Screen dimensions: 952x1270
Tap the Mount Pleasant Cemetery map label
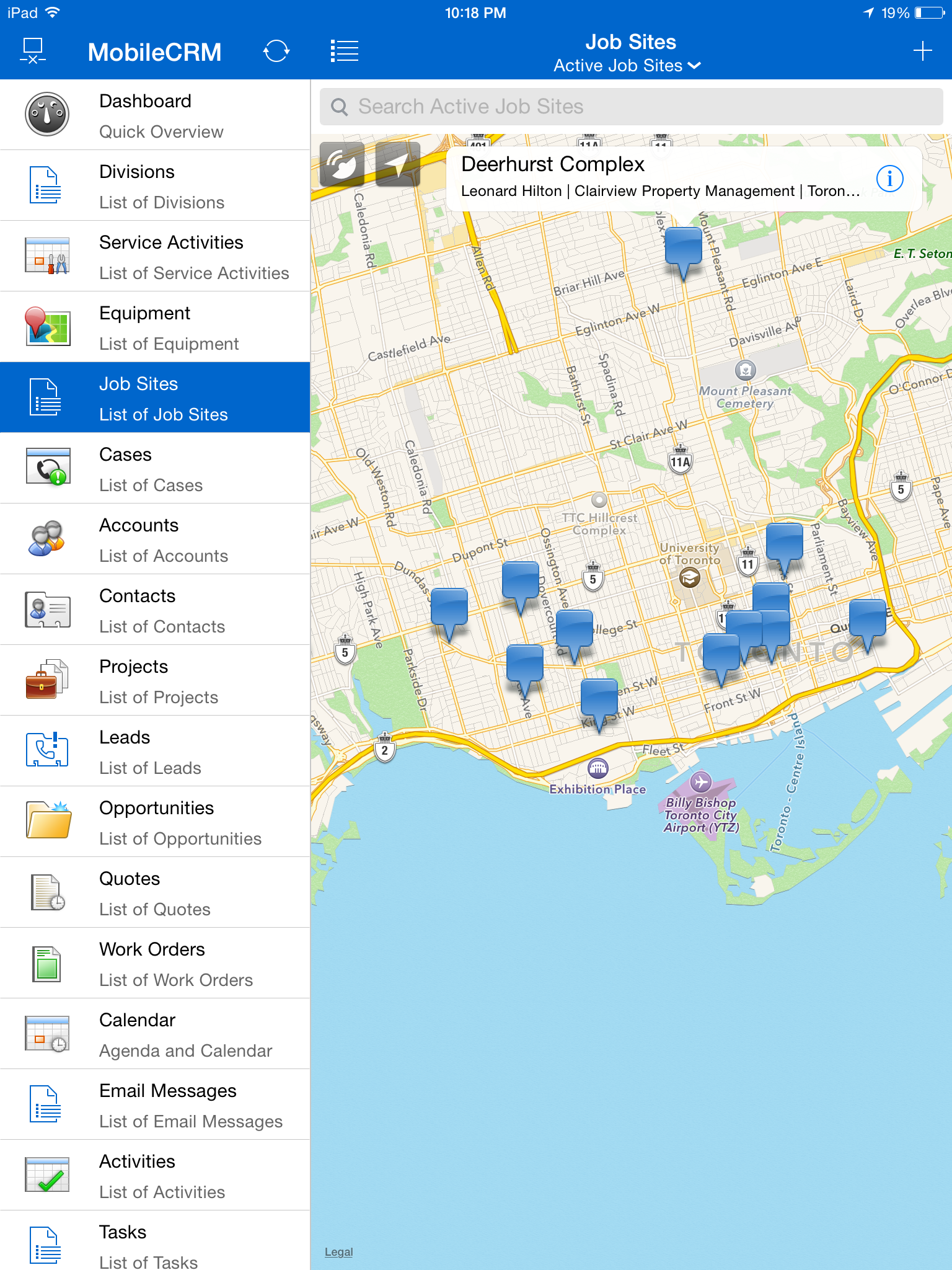tap(745, 397)
